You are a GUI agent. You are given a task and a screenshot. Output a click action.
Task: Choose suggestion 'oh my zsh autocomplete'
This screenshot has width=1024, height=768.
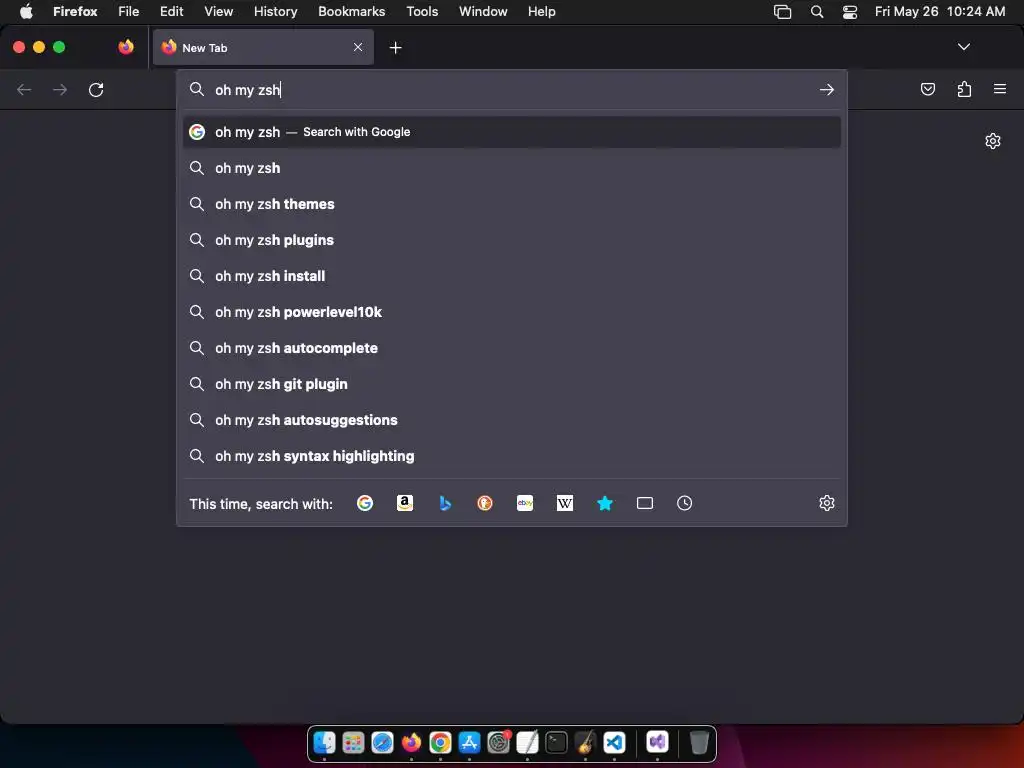(x=511, y=347)
